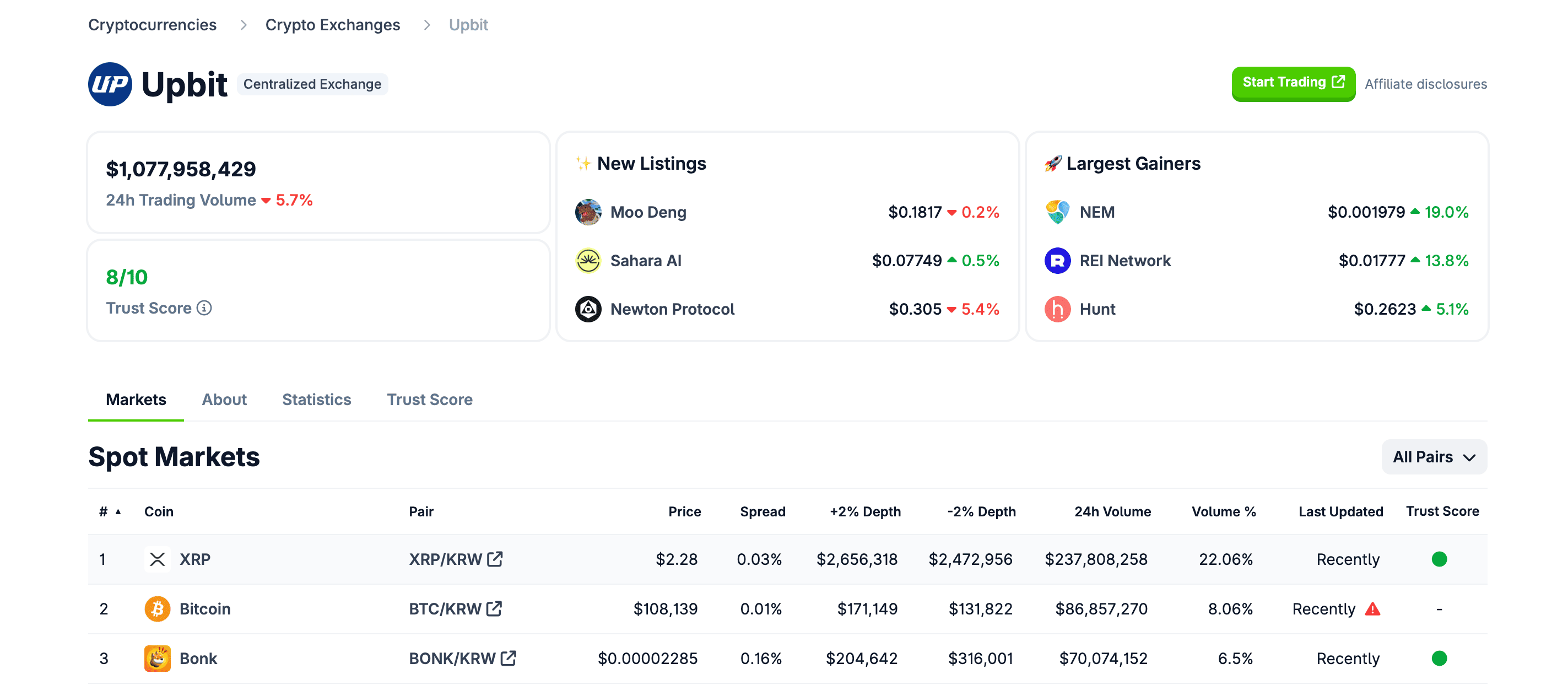Click the Sahara AI listing name

pos(646,261)
